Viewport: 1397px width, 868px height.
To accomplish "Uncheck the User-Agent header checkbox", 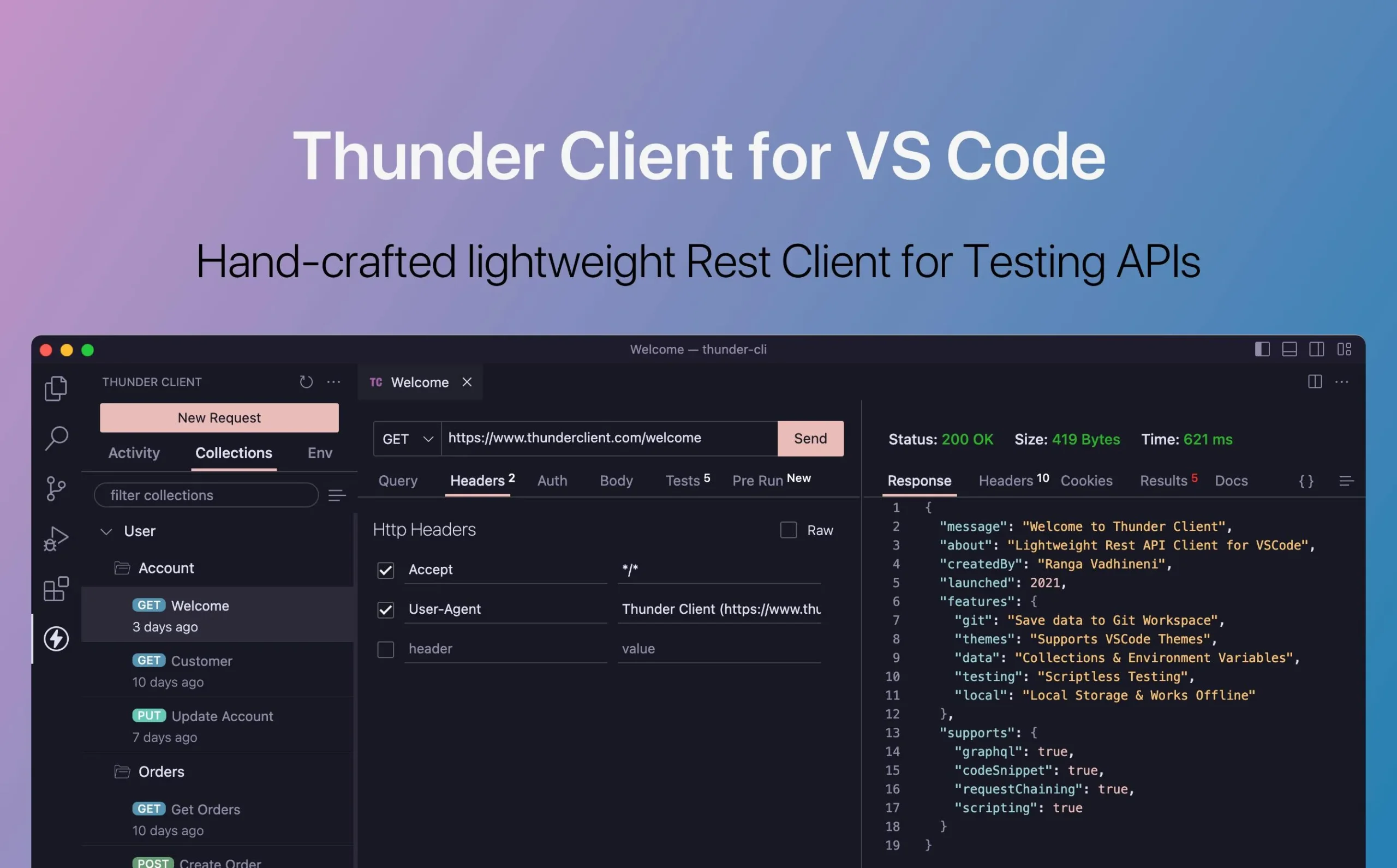I will (385, 609).
